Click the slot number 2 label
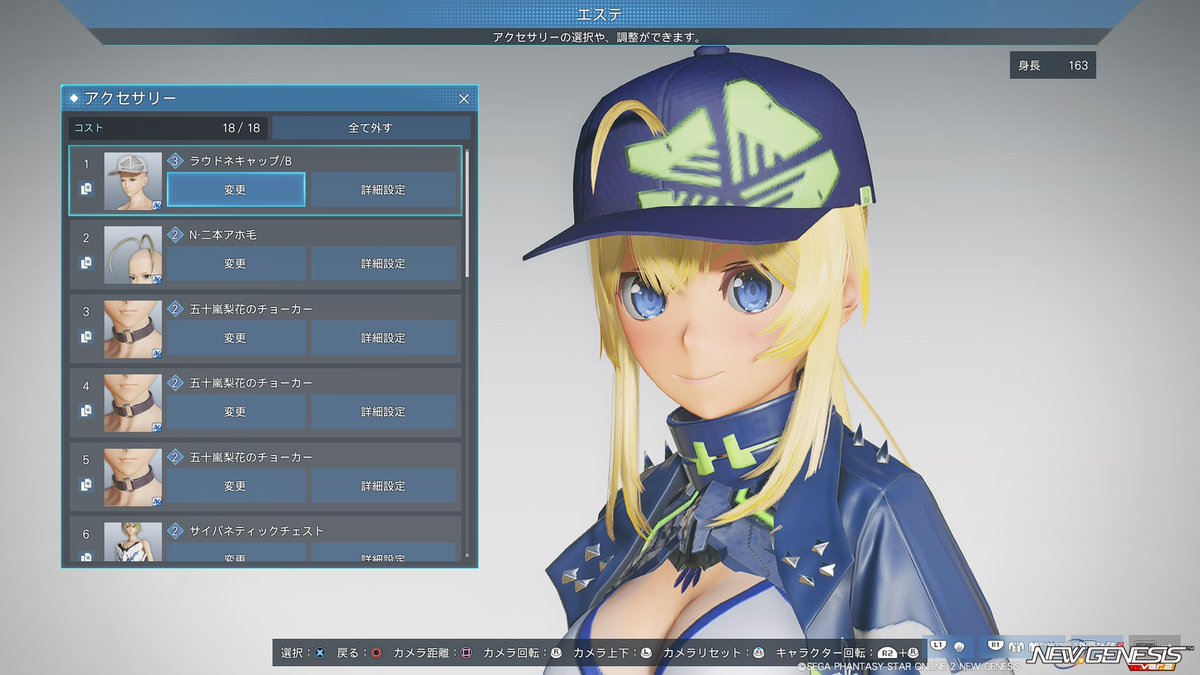The height and width of the screenshot is (675, 1200). tap(86, 238)
